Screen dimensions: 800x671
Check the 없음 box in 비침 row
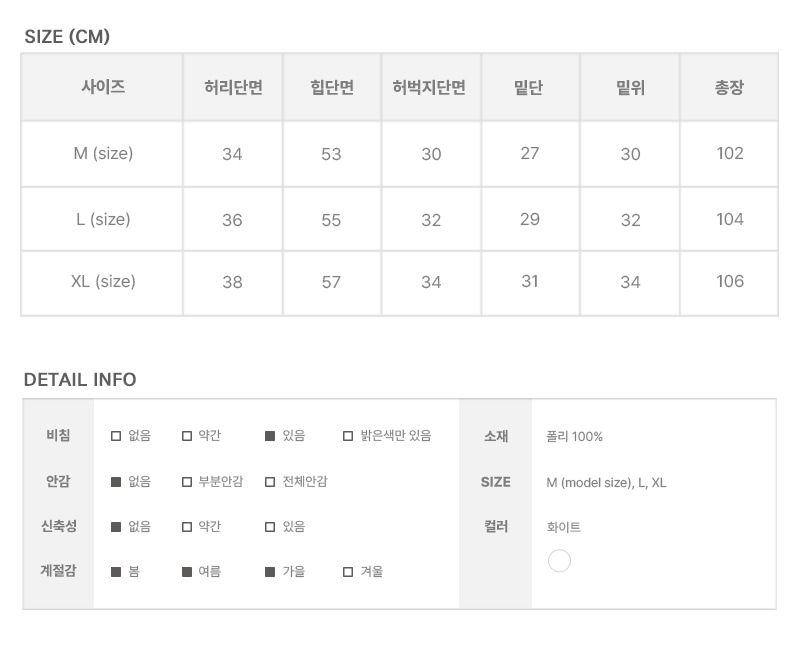[116, 436]
